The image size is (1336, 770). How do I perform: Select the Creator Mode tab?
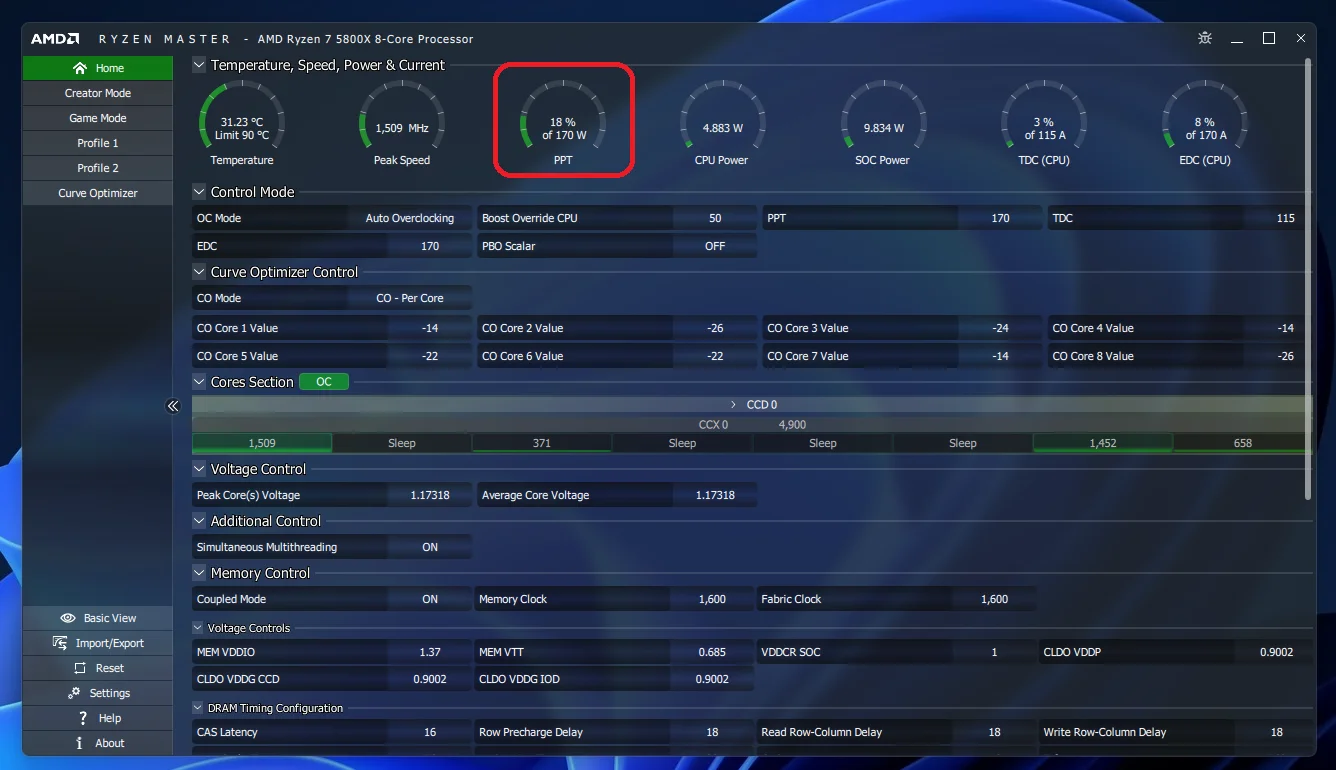[x=98, y=93]
